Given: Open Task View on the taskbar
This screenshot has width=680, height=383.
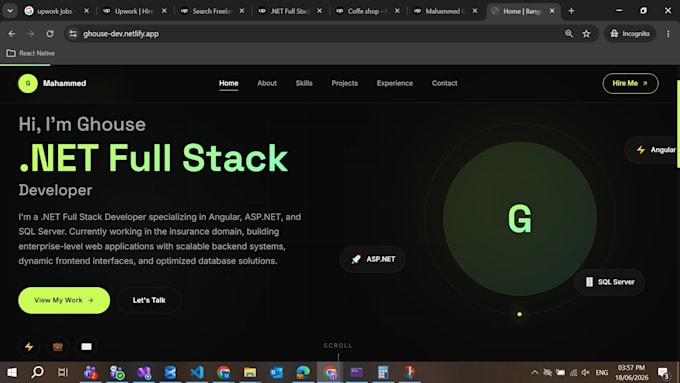Looking at the screenshot, I should click(63, 372).
